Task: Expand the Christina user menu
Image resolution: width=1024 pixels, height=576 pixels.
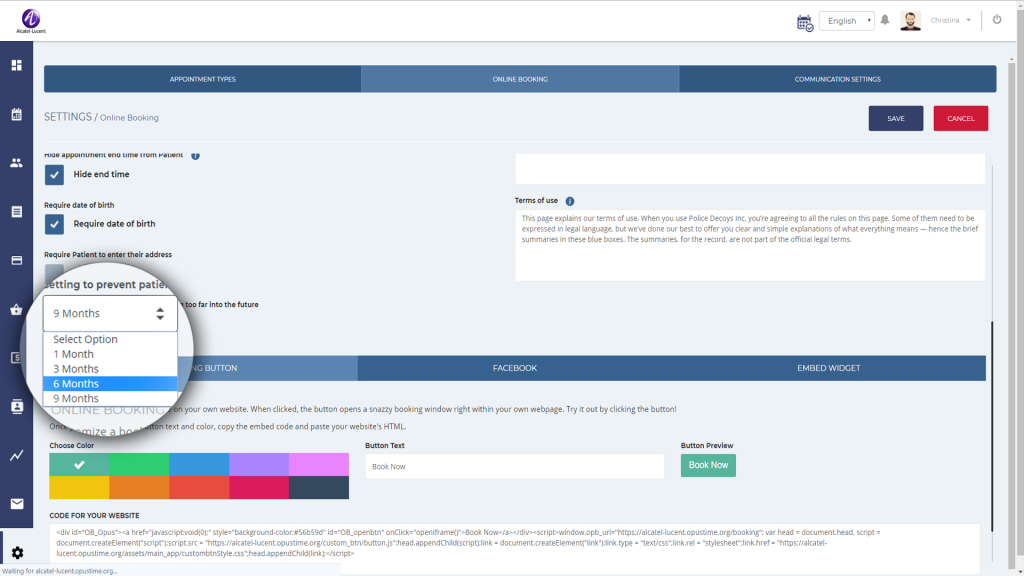Action: [x=950, y=20]
